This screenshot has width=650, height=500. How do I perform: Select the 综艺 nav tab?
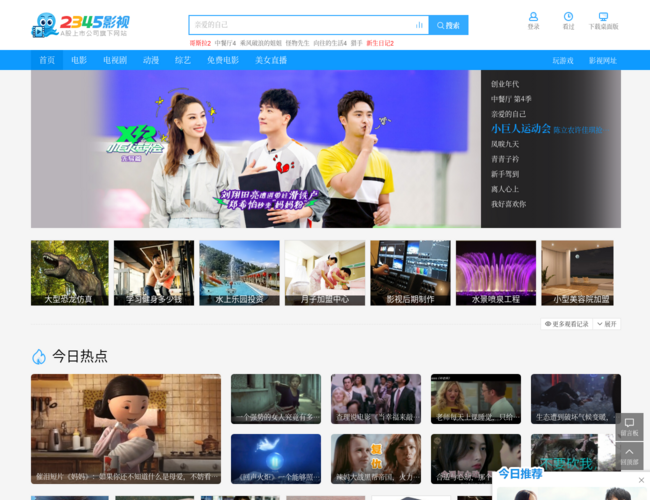183,60
